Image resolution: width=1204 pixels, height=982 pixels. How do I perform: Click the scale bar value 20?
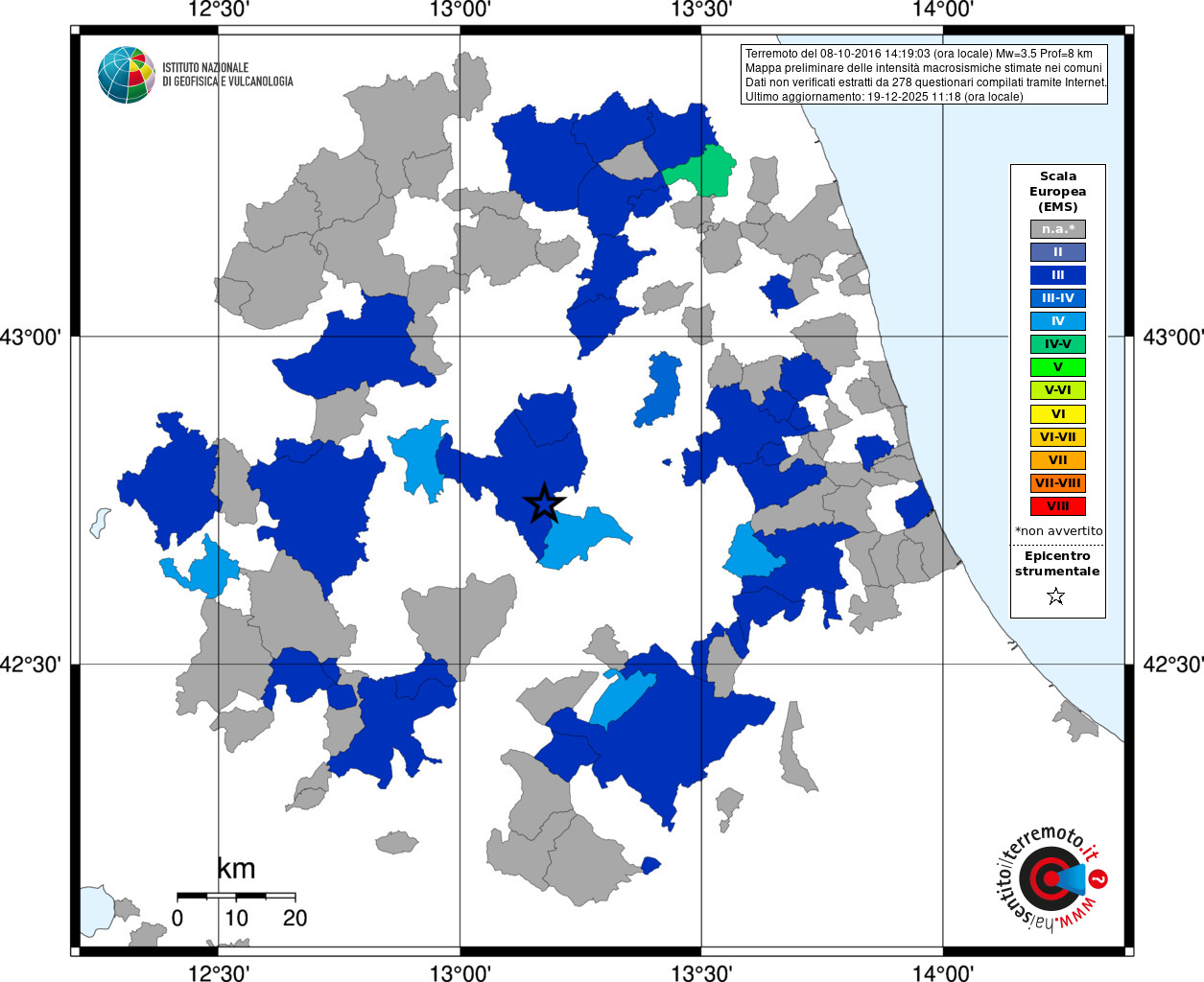point(295,918)
